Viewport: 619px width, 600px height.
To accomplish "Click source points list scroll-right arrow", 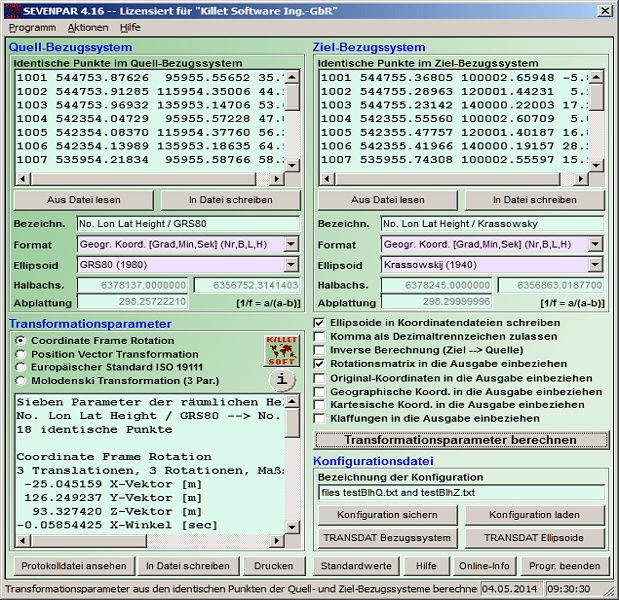I will click(x=276, y=179).
